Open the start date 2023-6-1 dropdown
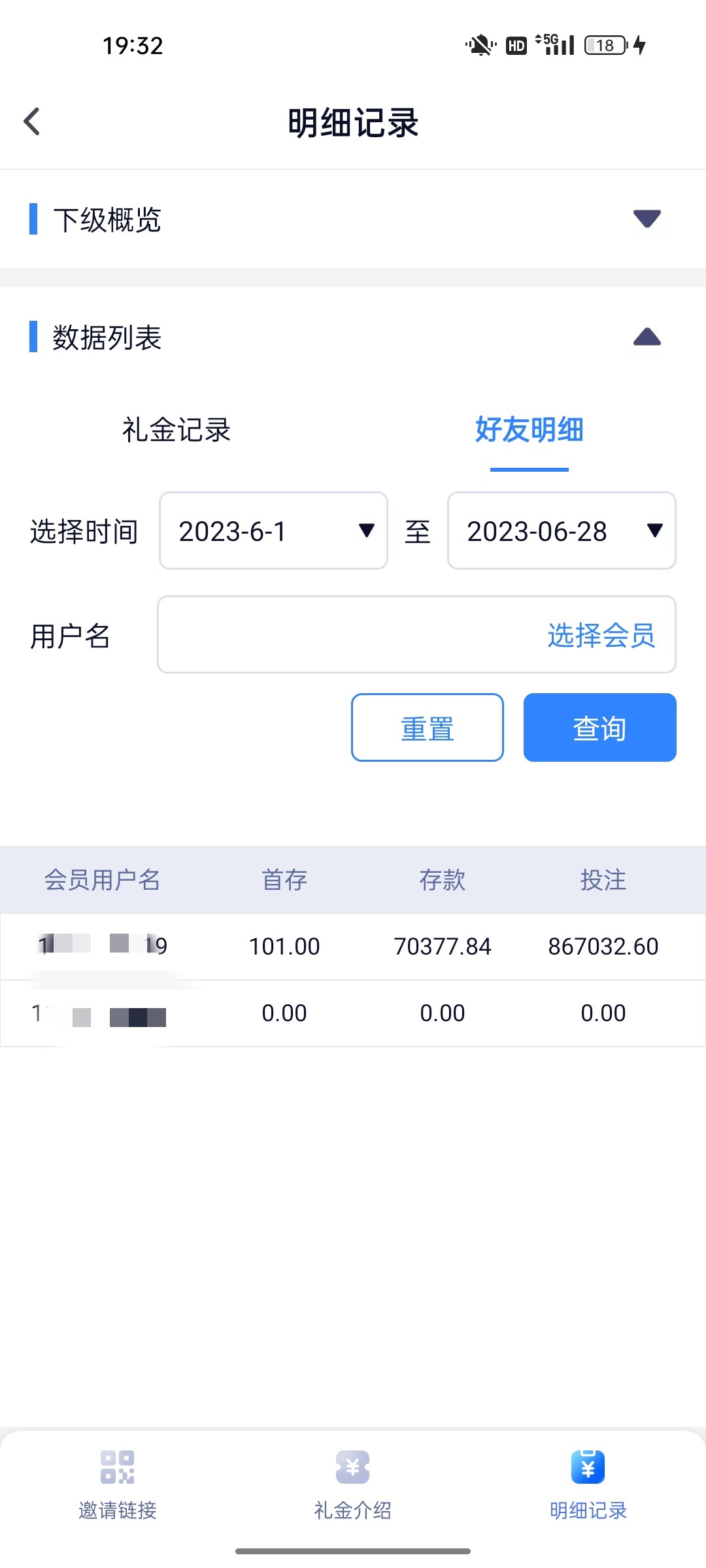 pos(273,531)
